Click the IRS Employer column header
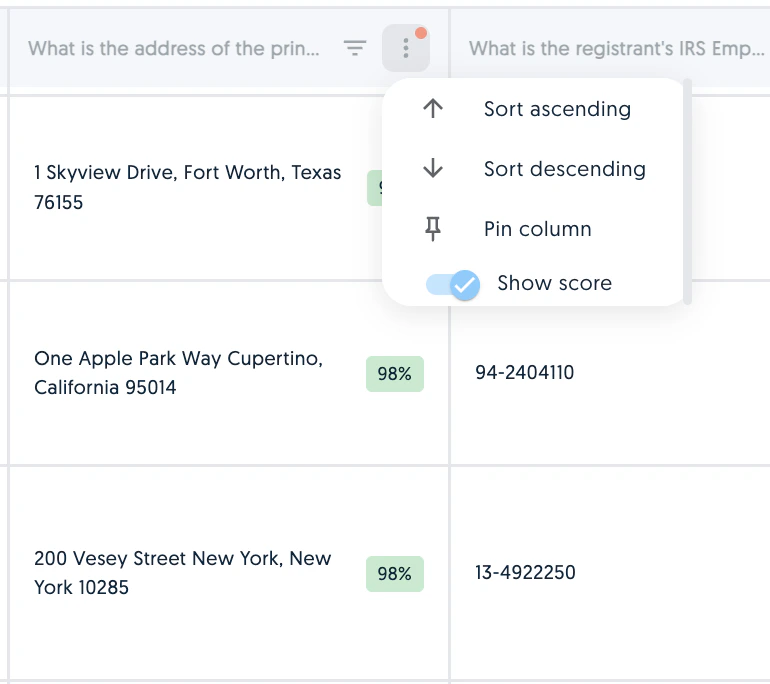770x684 pixels. pos(610,48)
